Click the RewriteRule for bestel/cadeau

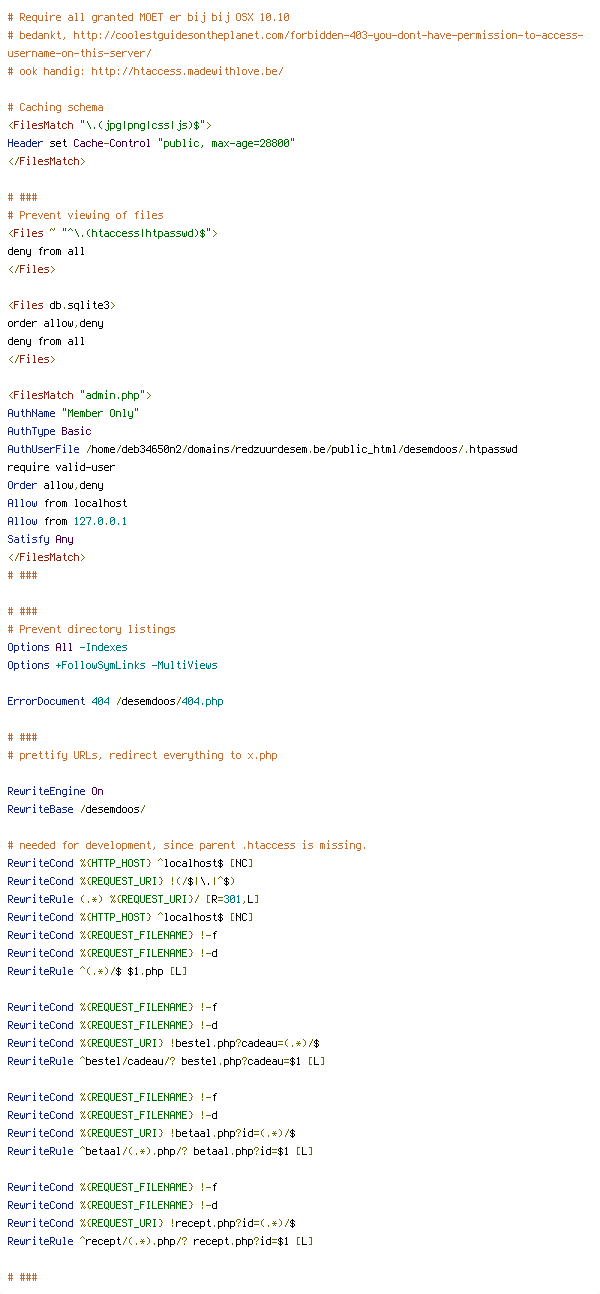point(166,1061)
